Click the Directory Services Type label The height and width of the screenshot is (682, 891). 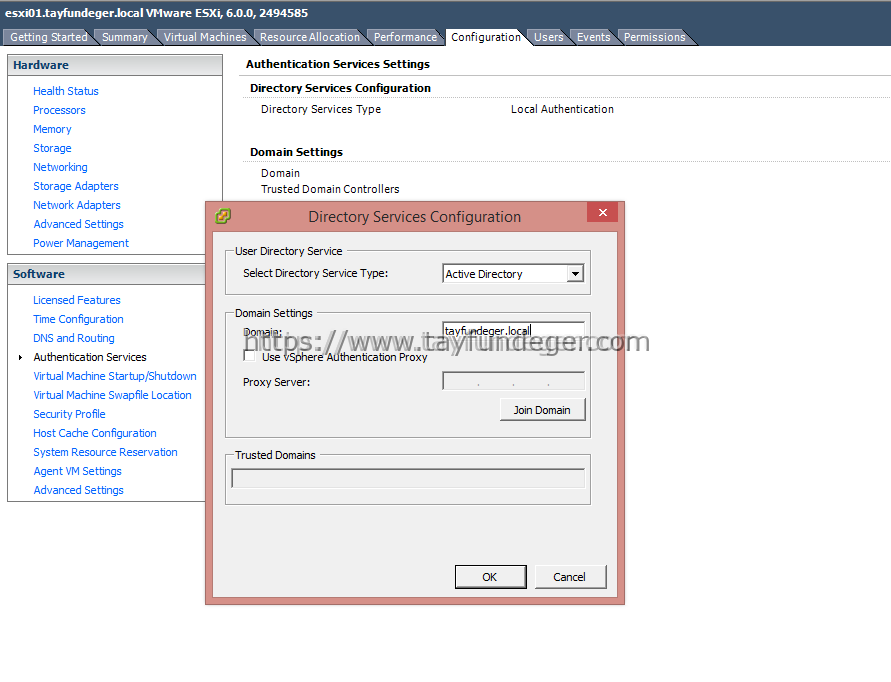click(x=321, y=109)
